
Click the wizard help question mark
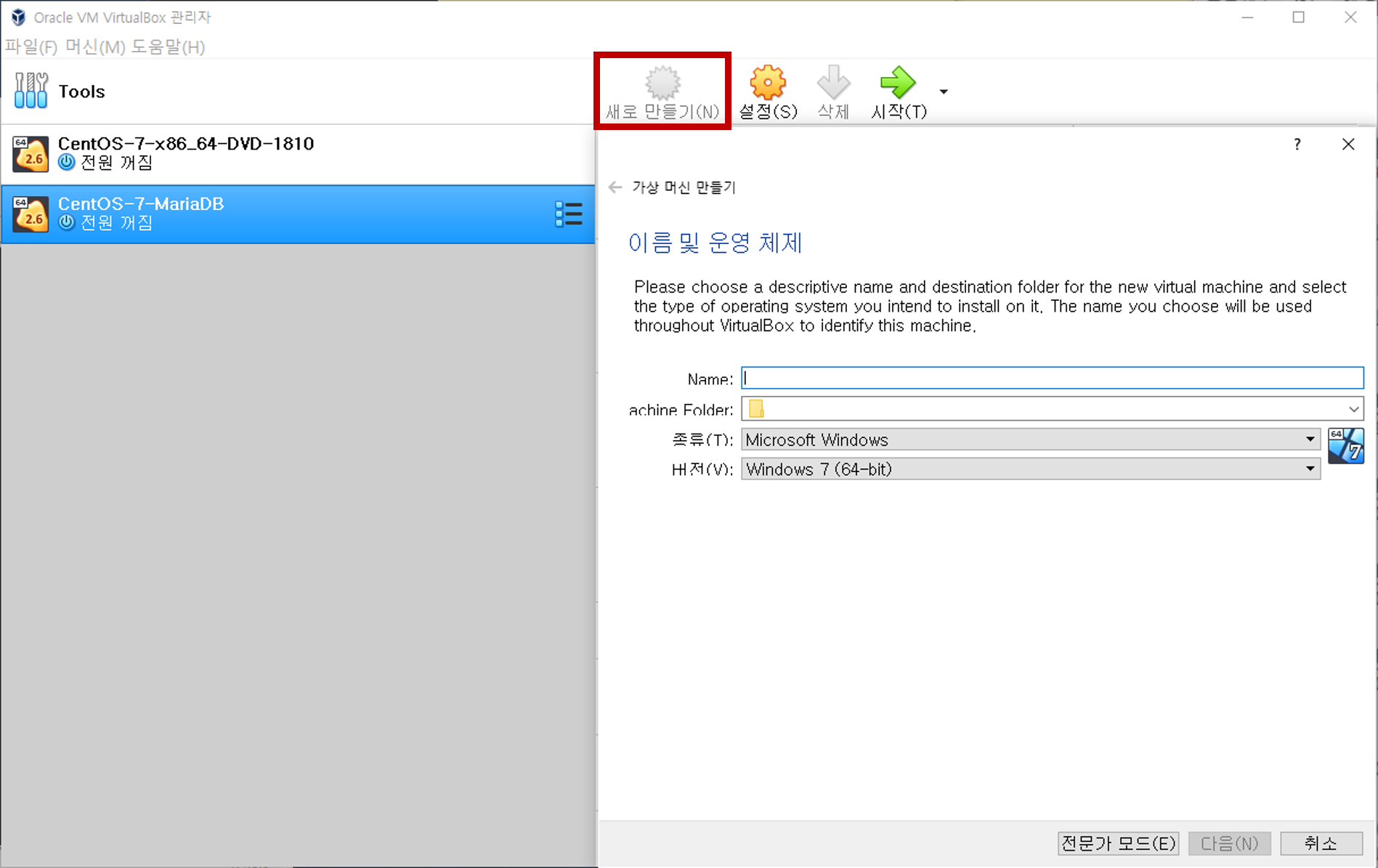[x=1297, y=145]
